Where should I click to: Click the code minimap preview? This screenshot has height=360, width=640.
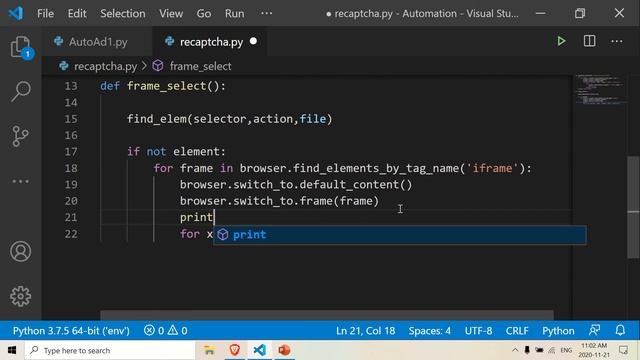(600, 89)
